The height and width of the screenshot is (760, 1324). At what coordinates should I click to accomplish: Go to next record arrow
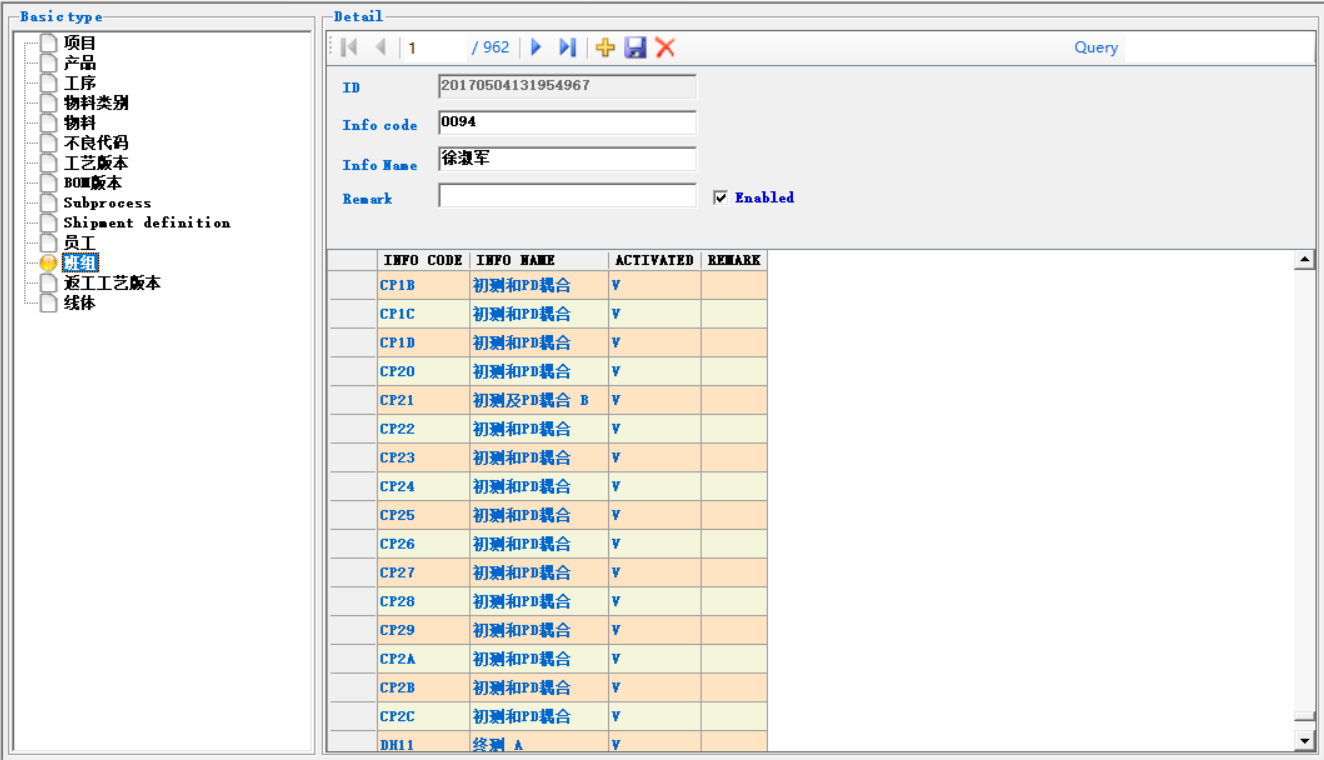click(536, 47)
